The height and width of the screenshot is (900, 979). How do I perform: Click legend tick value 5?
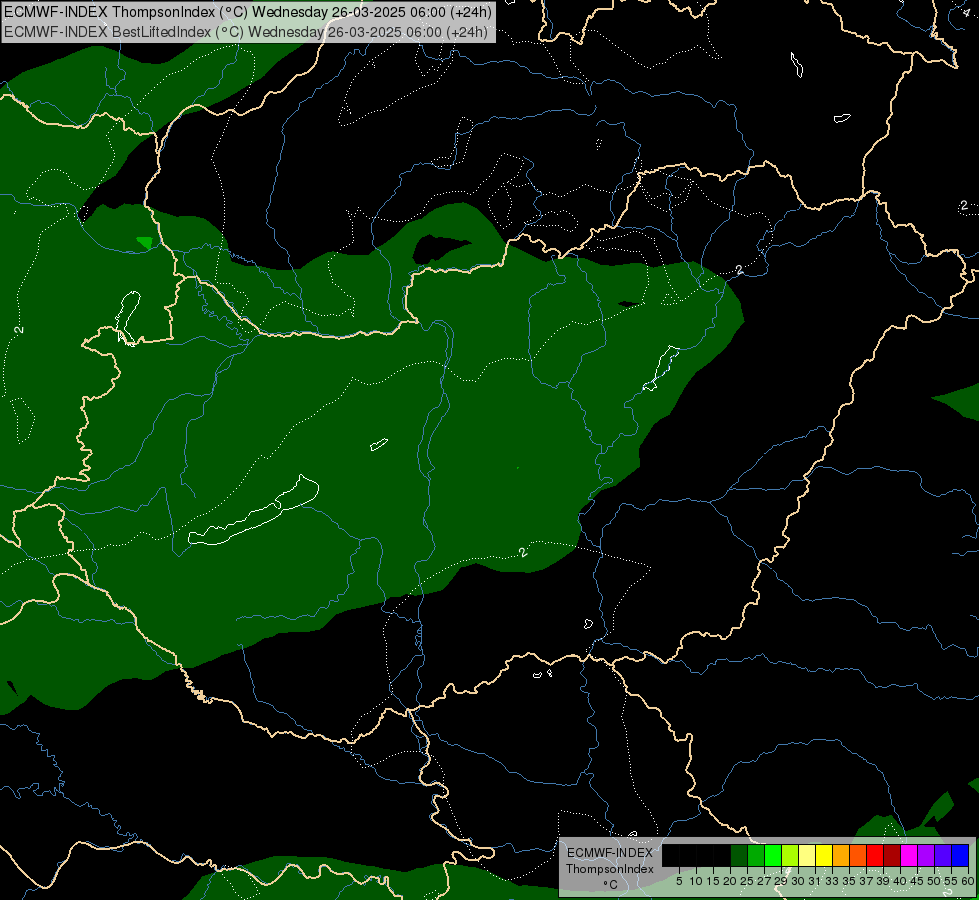679,881
